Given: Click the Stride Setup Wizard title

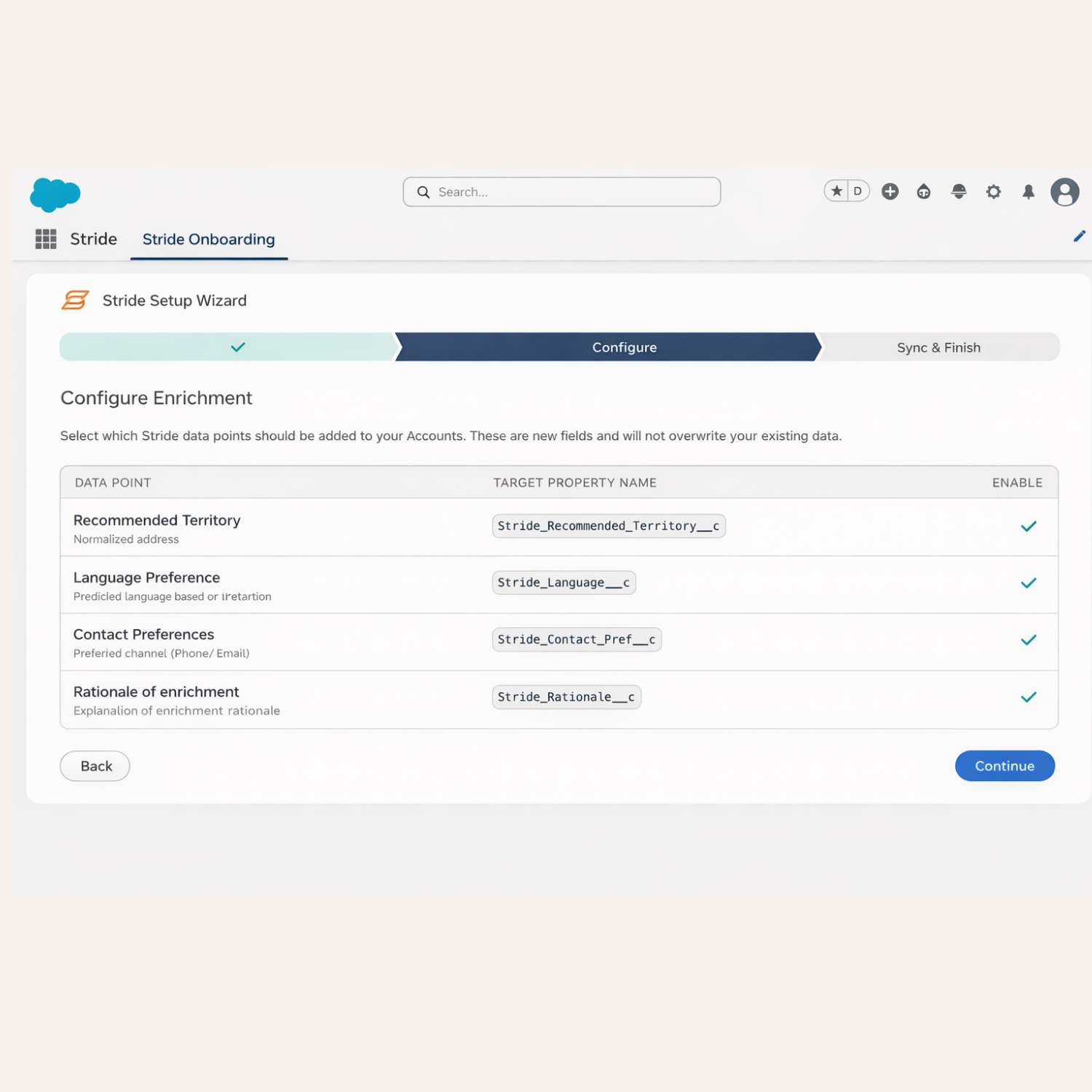Looking at the screenshot, I should click(x=175, y=301).
